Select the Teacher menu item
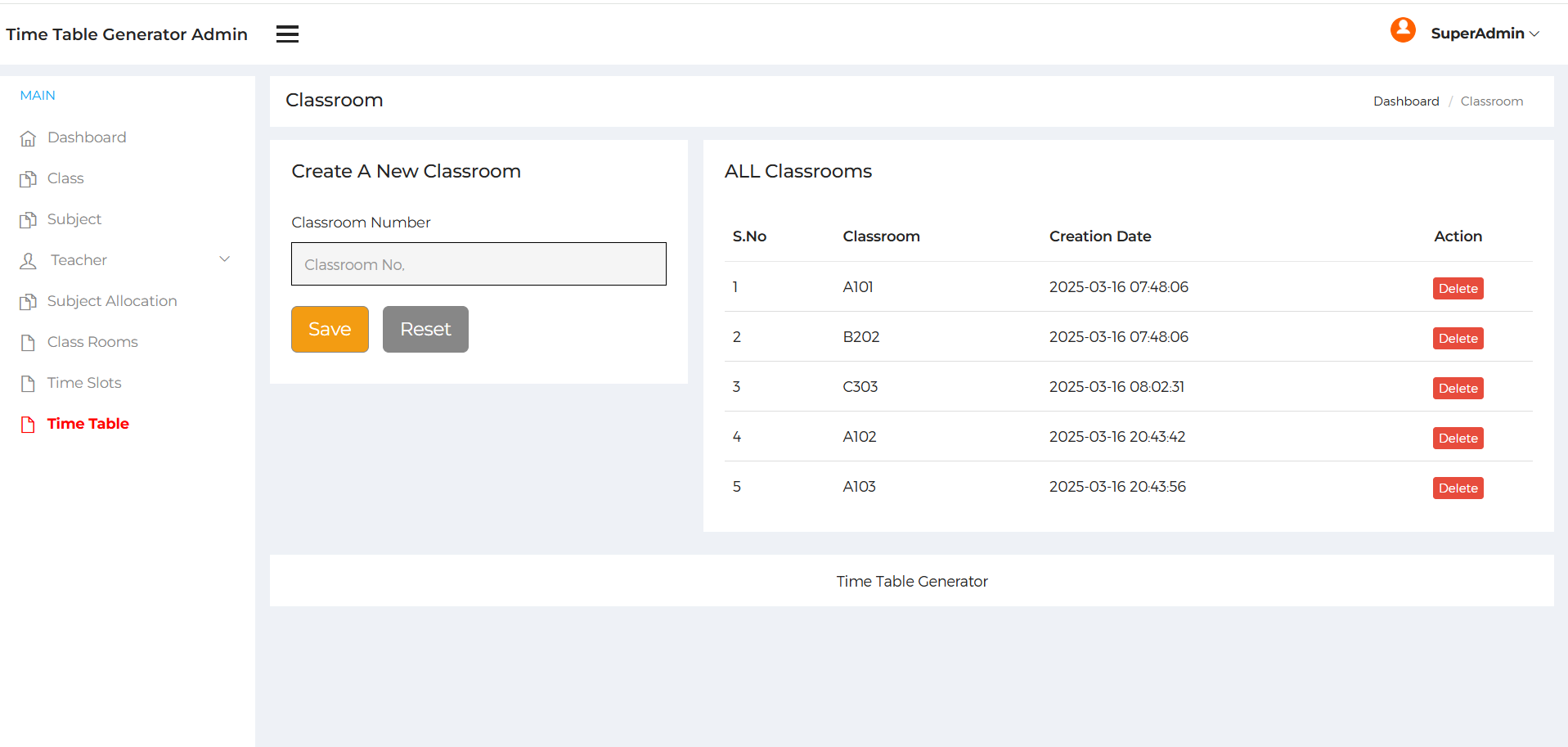This screenshot has width=1568, height=747. [79, 260]
